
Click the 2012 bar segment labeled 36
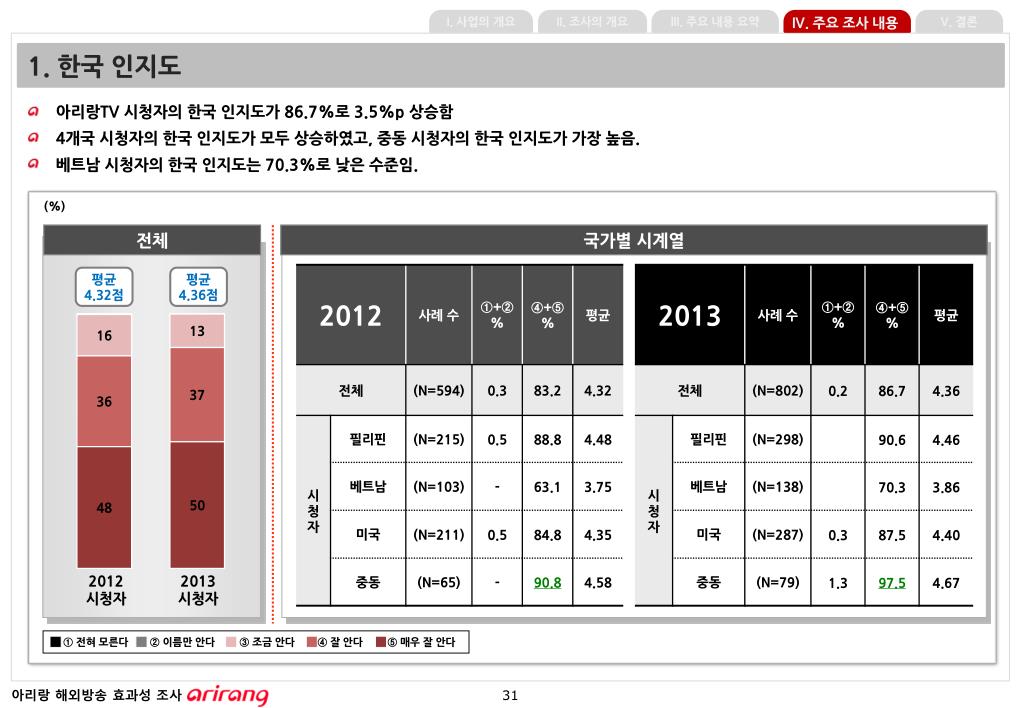[x=104, y=401]
